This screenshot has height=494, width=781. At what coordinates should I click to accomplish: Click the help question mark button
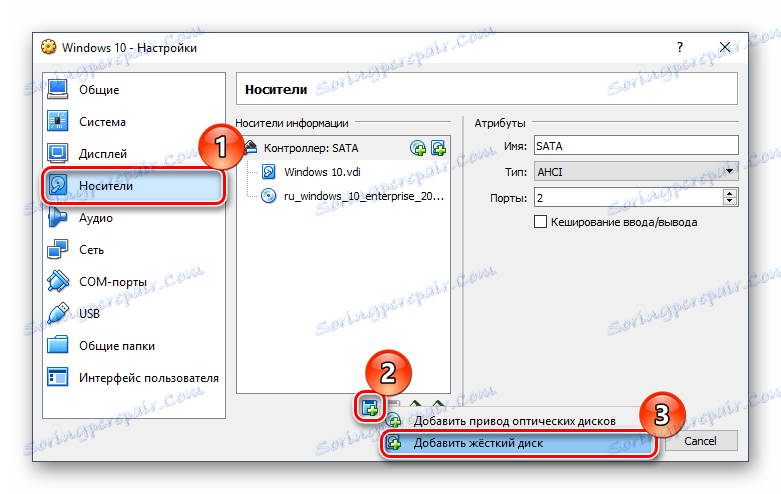coord(680,47)
